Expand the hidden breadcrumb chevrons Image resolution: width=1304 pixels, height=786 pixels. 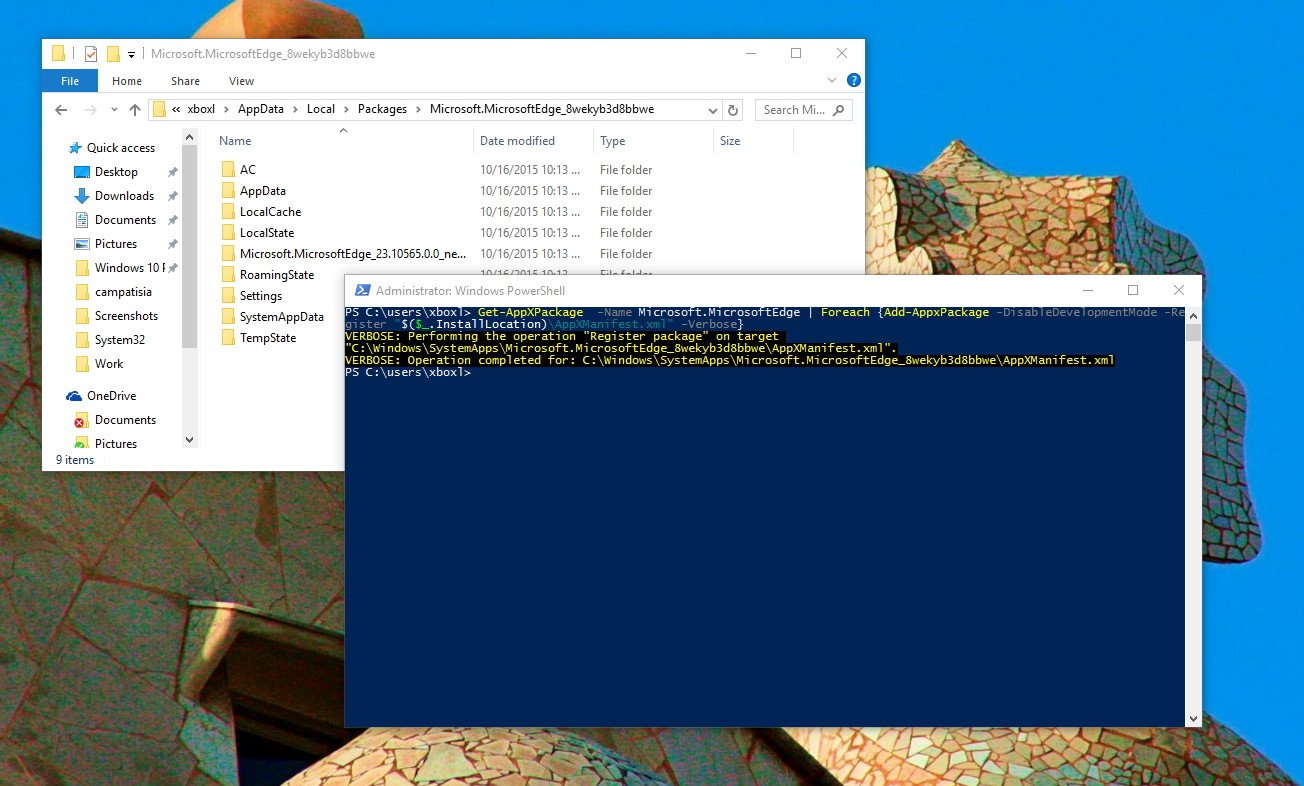[176, 109]
